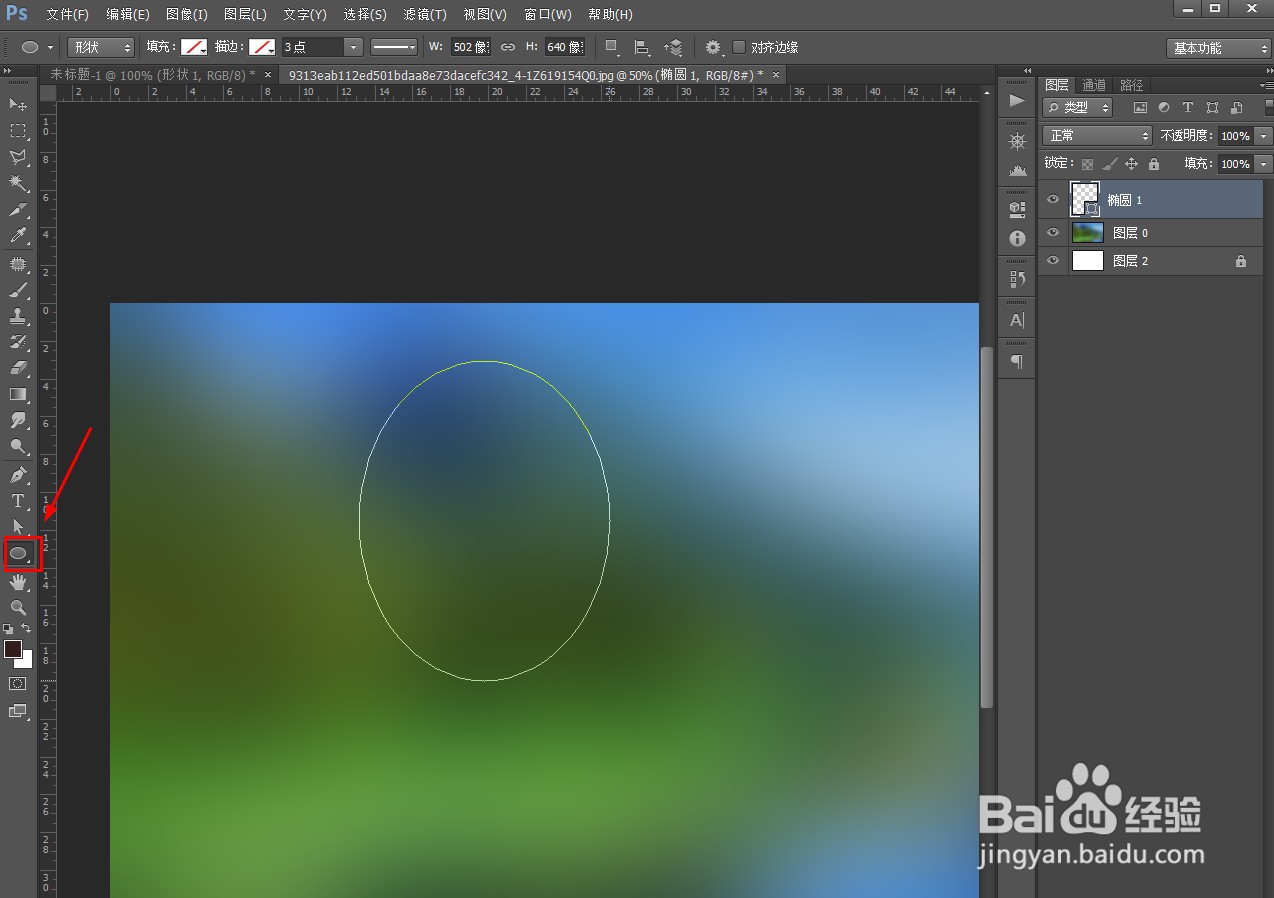1274x898 pixels.
Task: Open the gear geometry options dropdown
Action: pyautogui.click(x=713, y=47)
